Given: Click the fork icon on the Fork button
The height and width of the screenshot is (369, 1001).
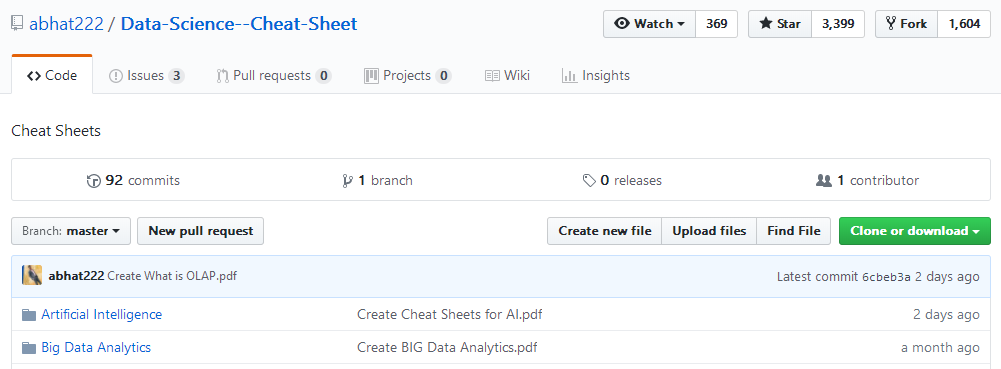Looking at the screenshot, I should (891, 24).
